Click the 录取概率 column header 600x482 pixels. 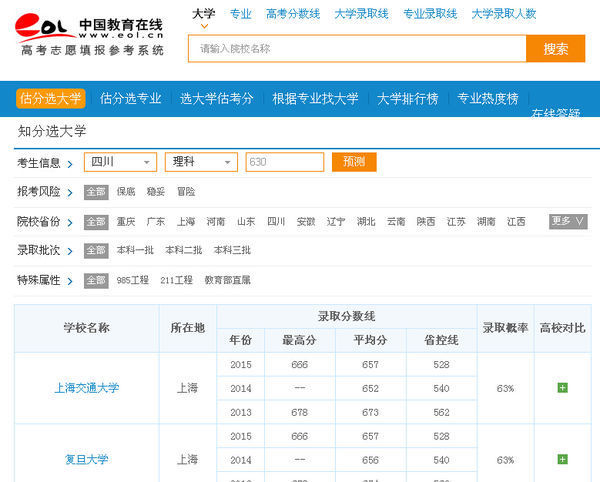click(x=505, y=328)
